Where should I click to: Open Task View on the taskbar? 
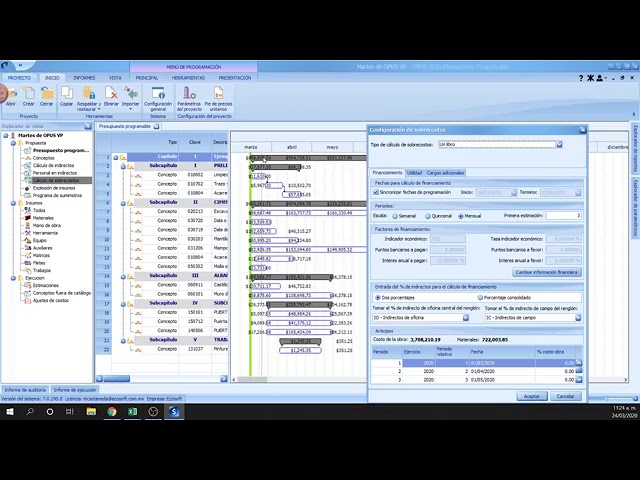pos(70,412)
